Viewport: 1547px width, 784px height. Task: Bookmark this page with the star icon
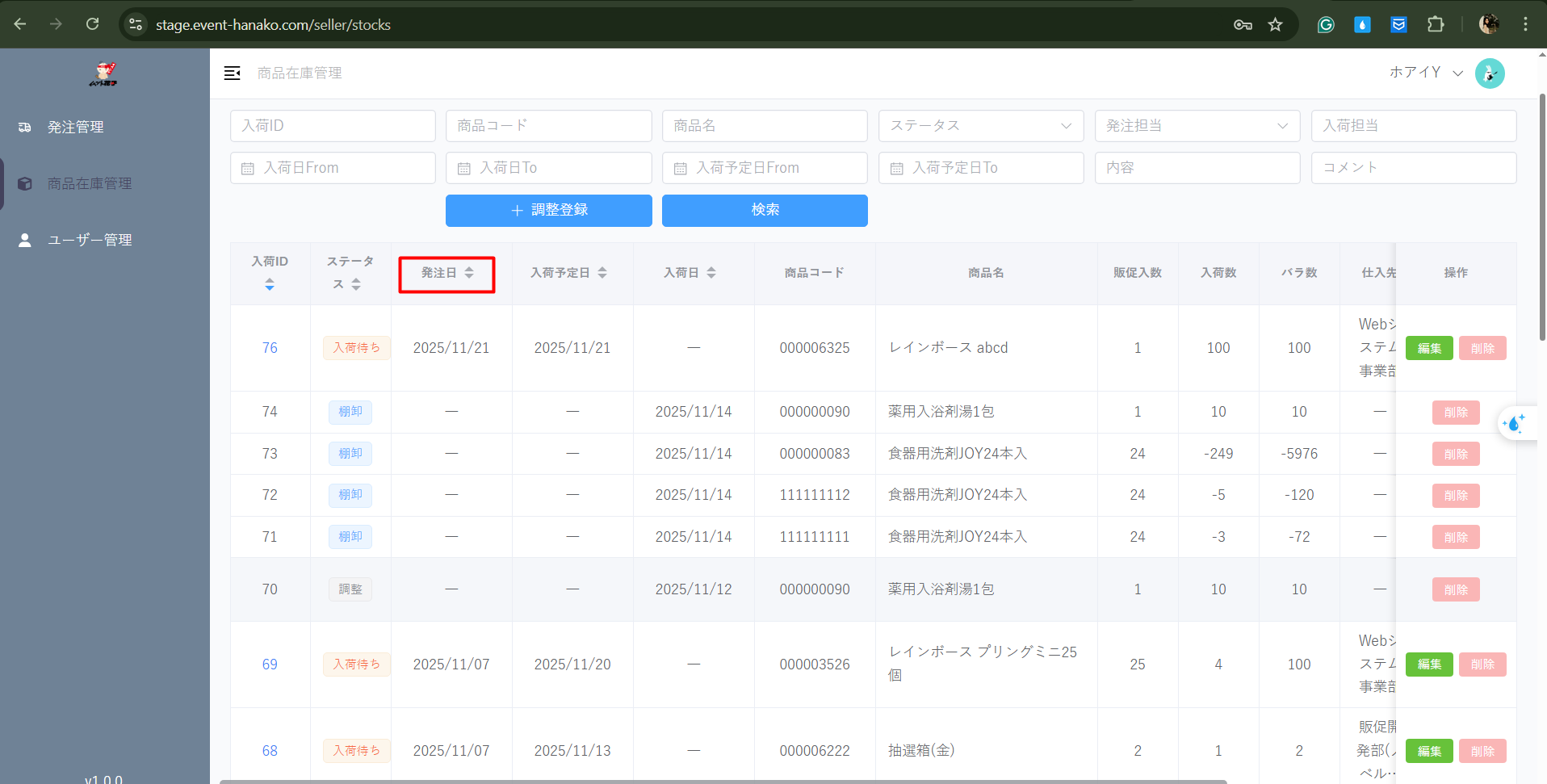pyautogui.click(x=1275, y=24)
